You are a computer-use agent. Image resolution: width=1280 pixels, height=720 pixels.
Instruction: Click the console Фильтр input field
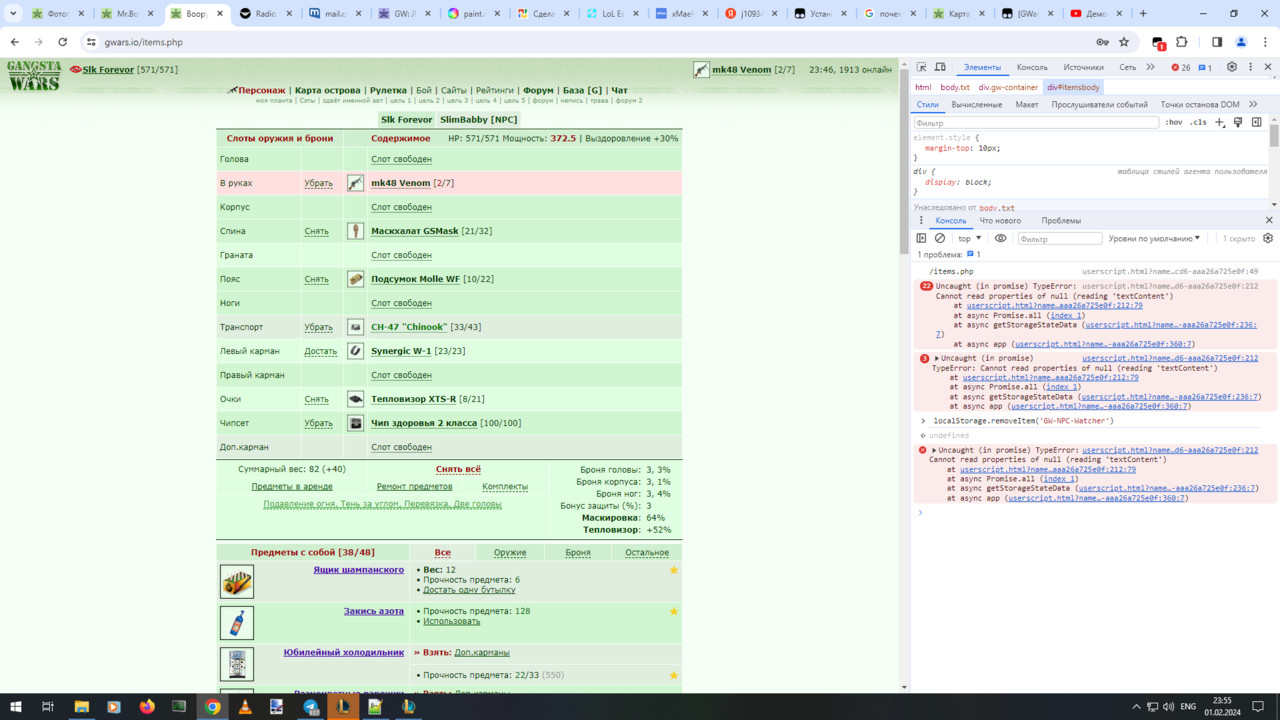pos(1060,238)
